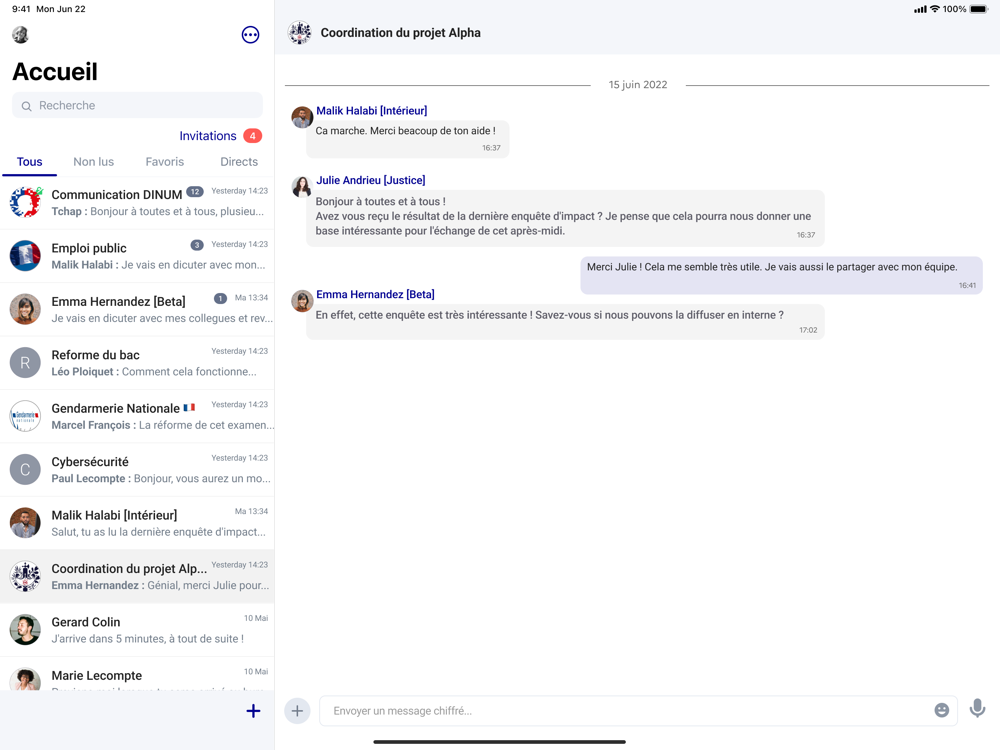Open the Coordination du projet Alpha room avatar

point(299,33)
